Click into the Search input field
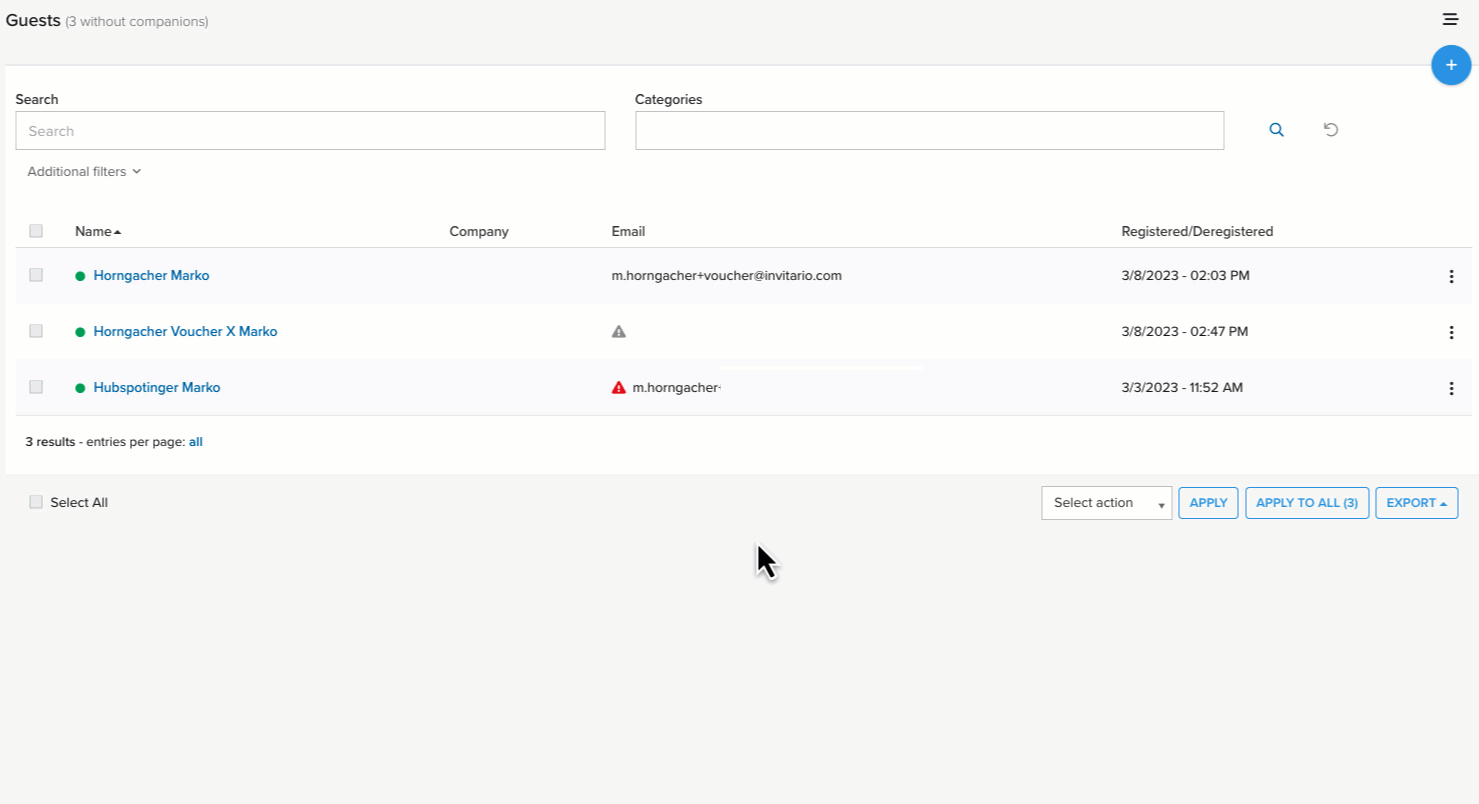Viewport: 1479px width, 804px height. click(310, 131)
